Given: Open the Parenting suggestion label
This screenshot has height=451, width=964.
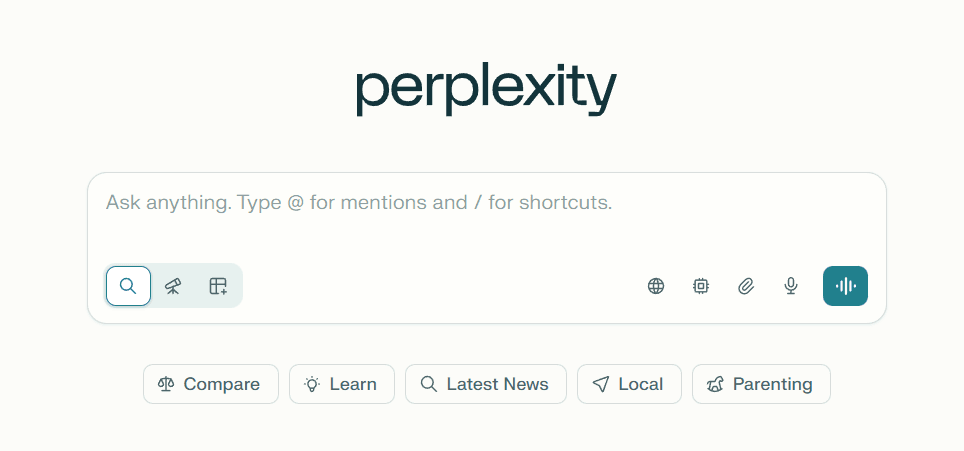Looking at the screenshot, I should [x=772, y=384].
